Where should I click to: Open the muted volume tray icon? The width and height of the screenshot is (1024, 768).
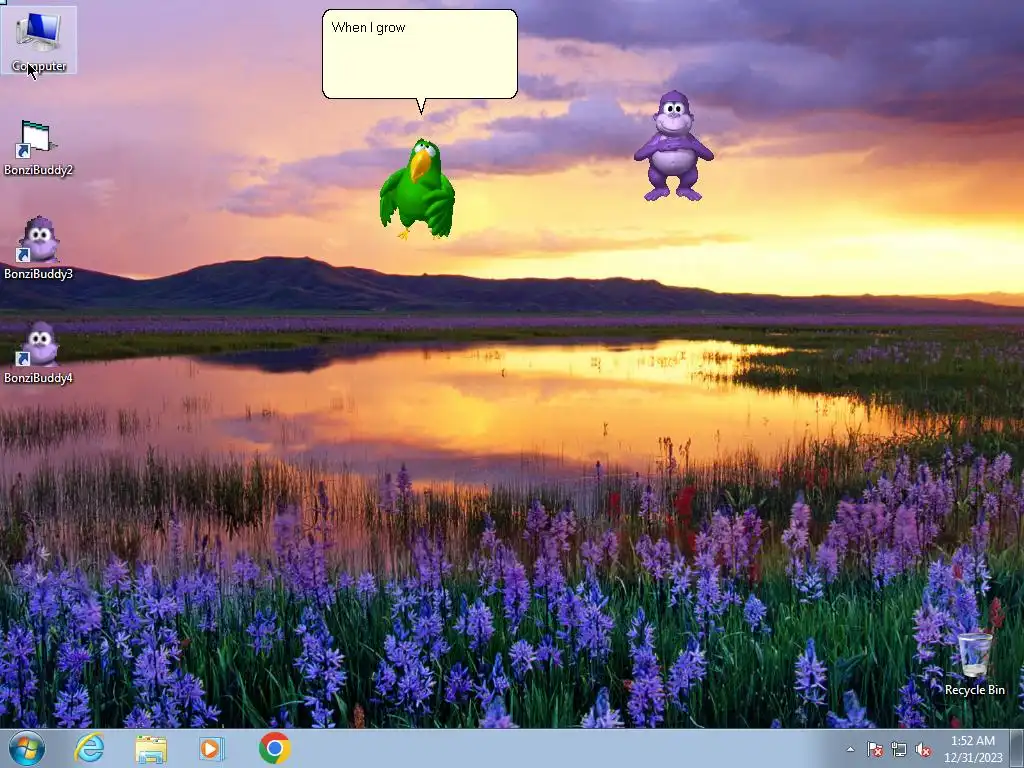point(923,750)
